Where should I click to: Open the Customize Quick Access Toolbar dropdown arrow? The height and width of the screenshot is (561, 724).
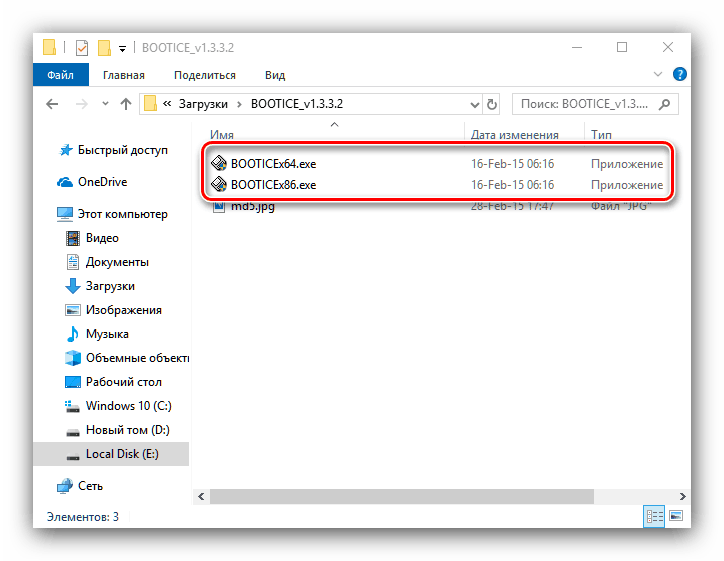click(x=122, y=48)
